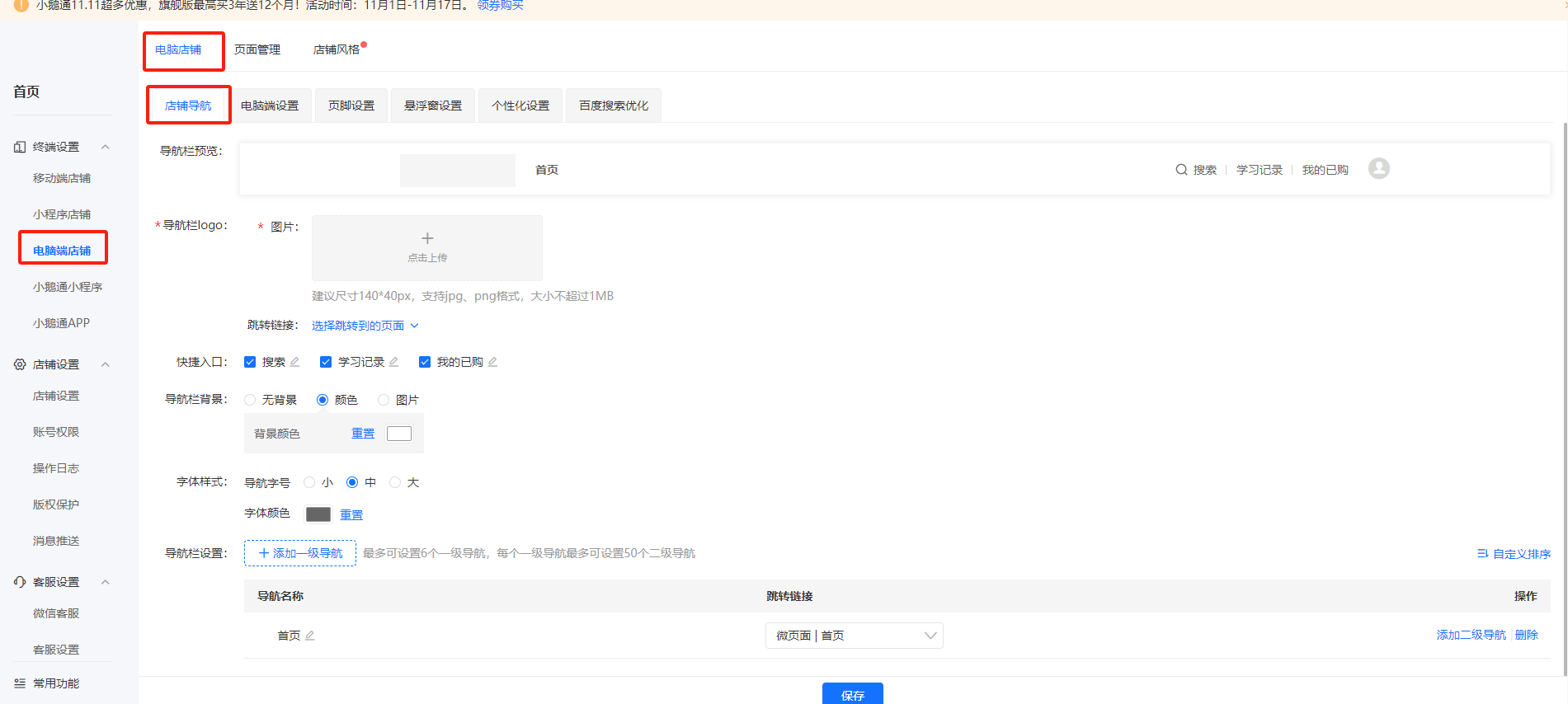Choose small 小 navigation font size

(x=309, y=482)
